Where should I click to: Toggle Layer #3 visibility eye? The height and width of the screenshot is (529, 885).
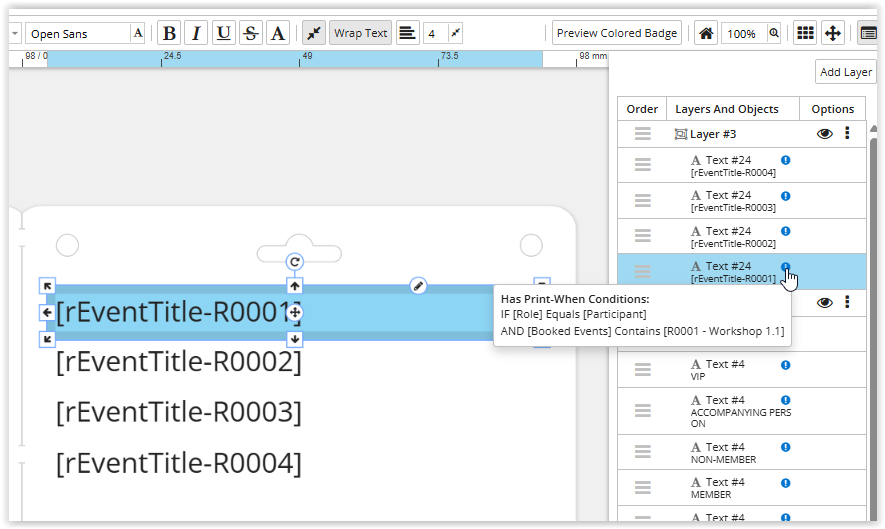[824, 133]
